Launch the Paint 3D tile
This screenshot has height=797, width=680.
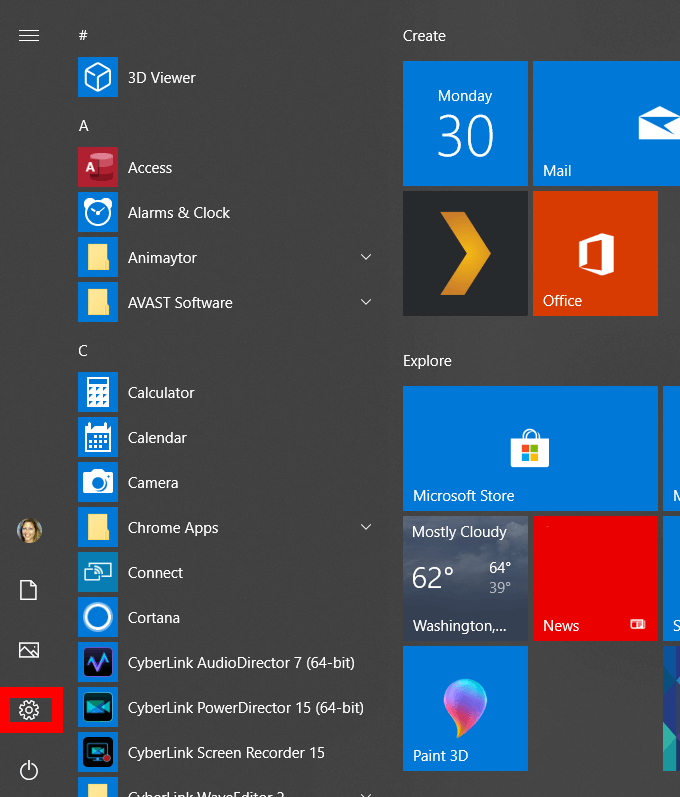[x=465, y=708]
